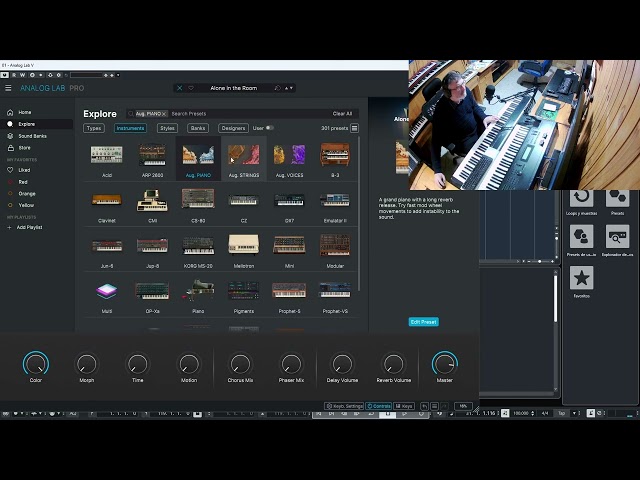Image resolution: width=640 pixels, height=480 pixels.
Task: Select the CMI instrument
Action: [152, 205]
